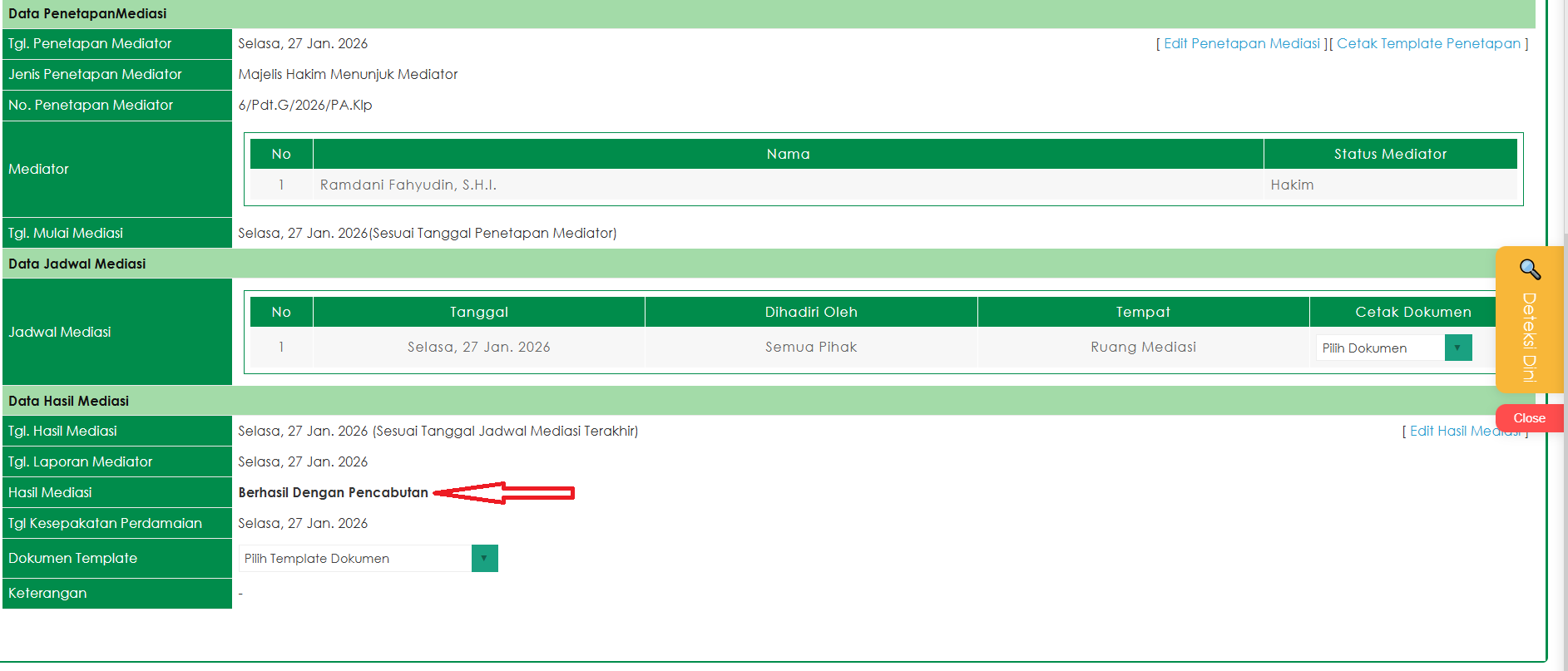
Task: Select the mediator name Ramdani Fahyudin, S.H.I.
Action: (408, 185)
